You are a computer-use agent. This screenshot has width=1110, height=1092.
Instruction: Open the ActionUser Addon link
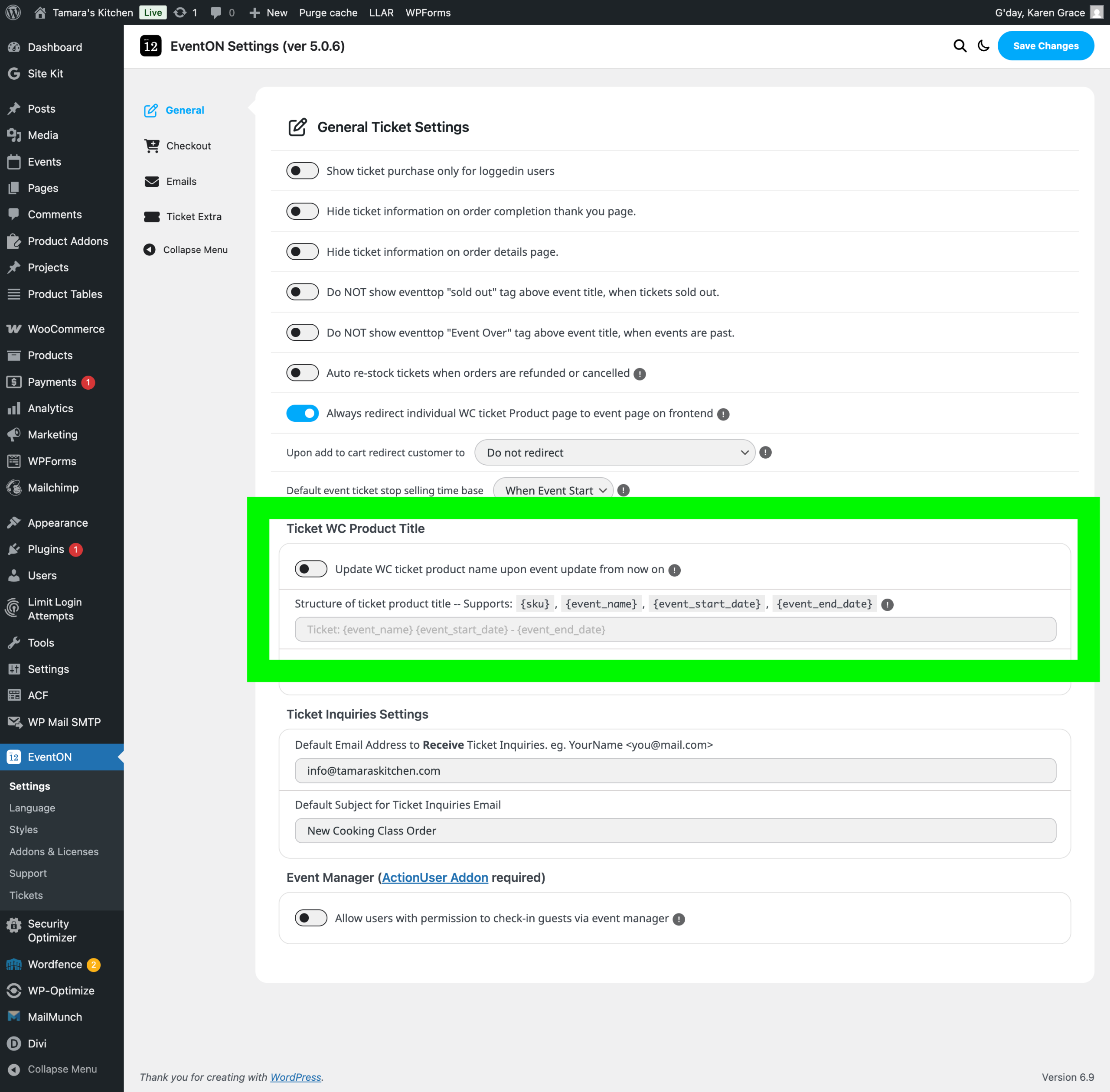pos(435,877)
